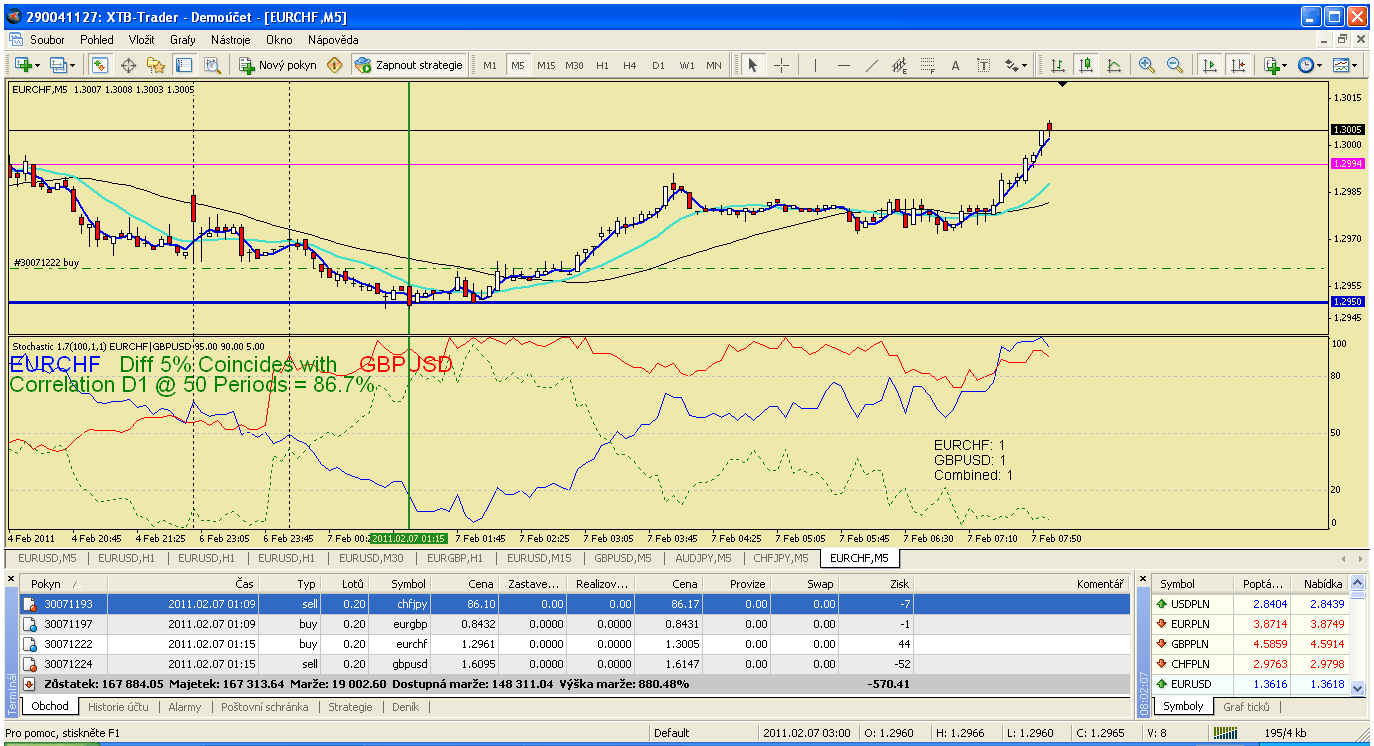This screenshot has width=1374, height=746.
Task: Open the Nápověda menu
Action: [x=333, y=40]
